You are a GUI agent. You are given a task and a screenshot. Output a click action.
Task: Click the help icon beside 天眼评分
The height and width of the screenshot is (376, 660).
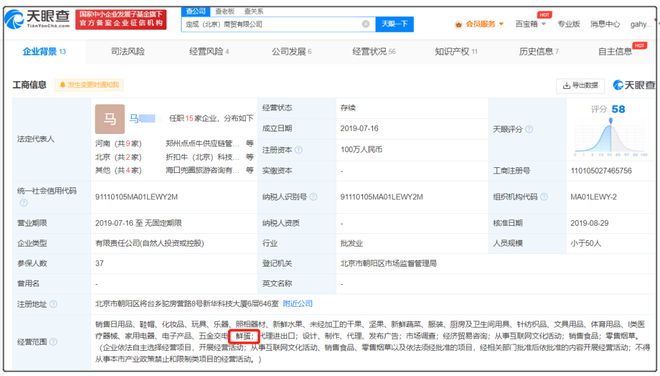(530, 129)
